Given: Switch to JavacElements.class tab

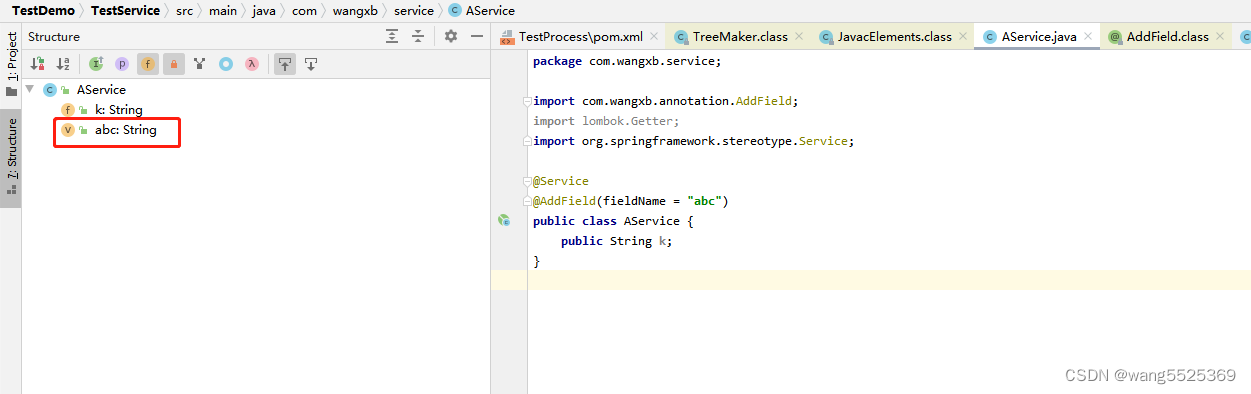Looking at the screenshot, I should 894,37.
